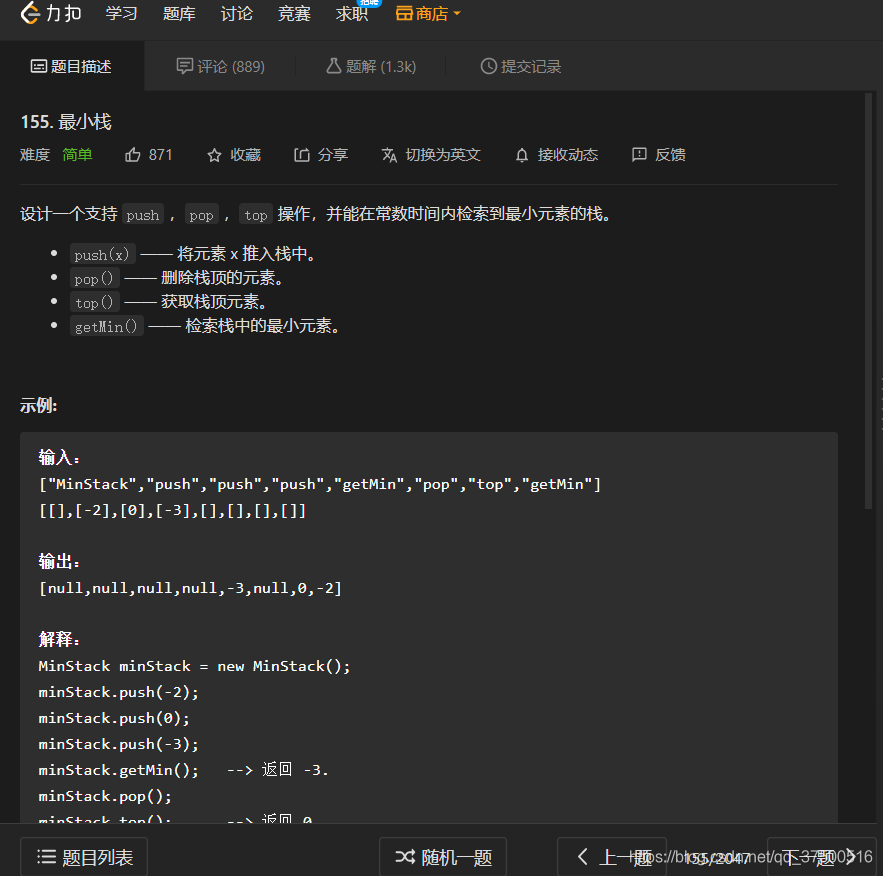This screenshot has height=876, width=883.
Task: Click the 切换为英文 language switch icon
Action: [389, 155]
